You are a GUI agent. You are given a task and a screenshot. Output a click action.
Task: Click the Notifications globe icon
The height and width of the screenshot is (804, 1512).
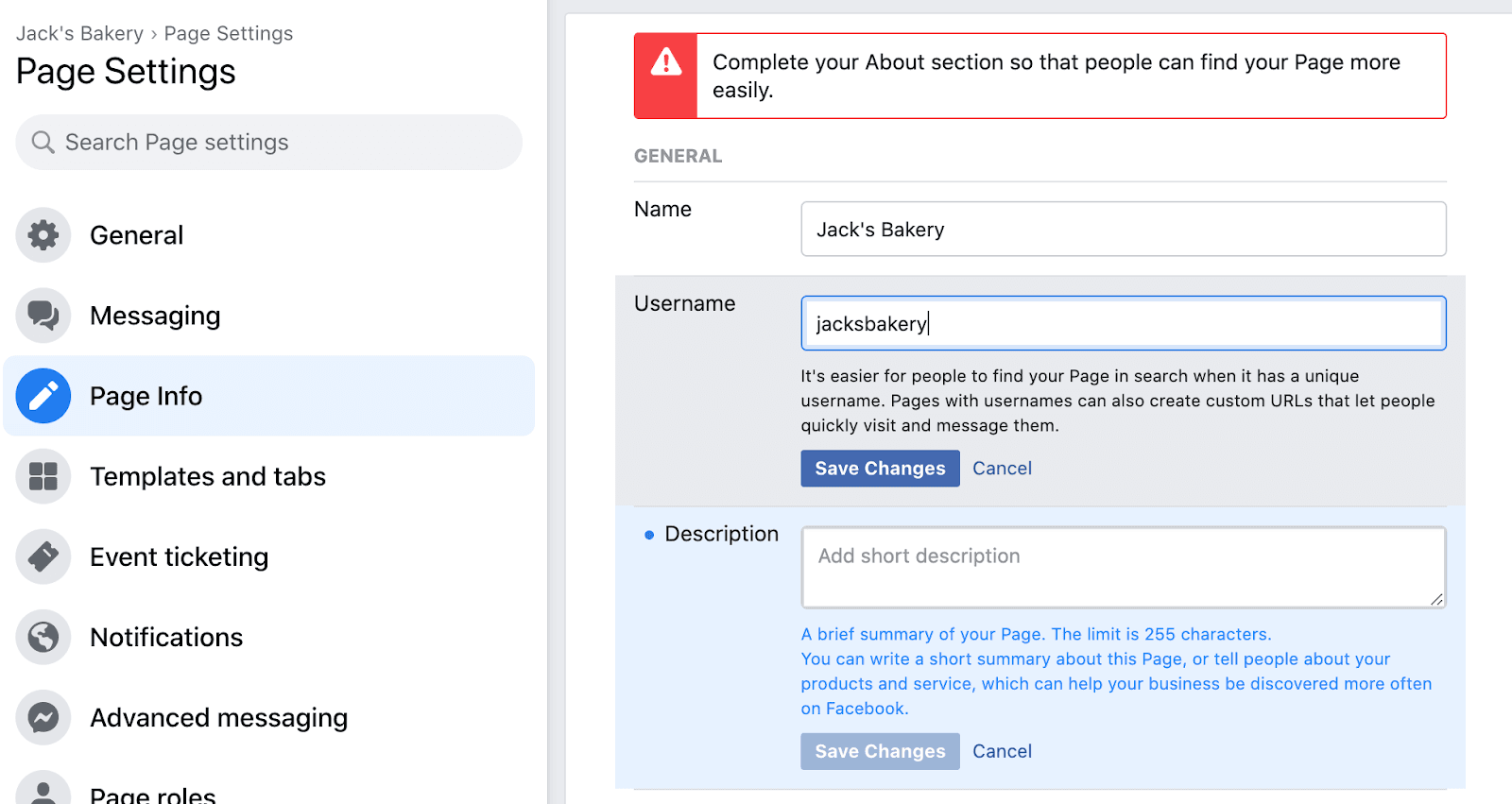click(x=43, y=637)
